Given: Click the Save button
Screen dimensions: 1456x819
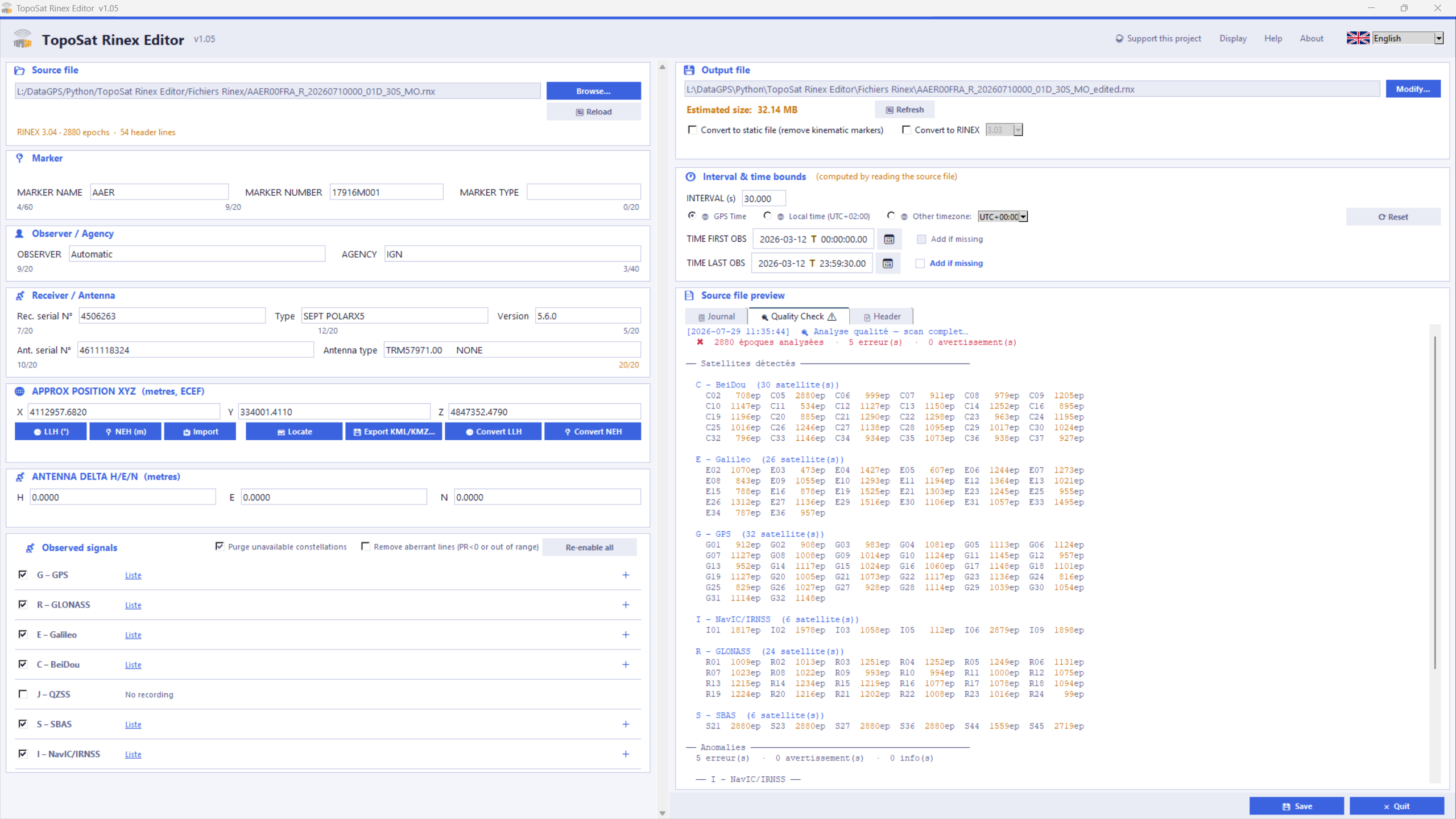Looking at the screenshot, I should (1297, 806).
